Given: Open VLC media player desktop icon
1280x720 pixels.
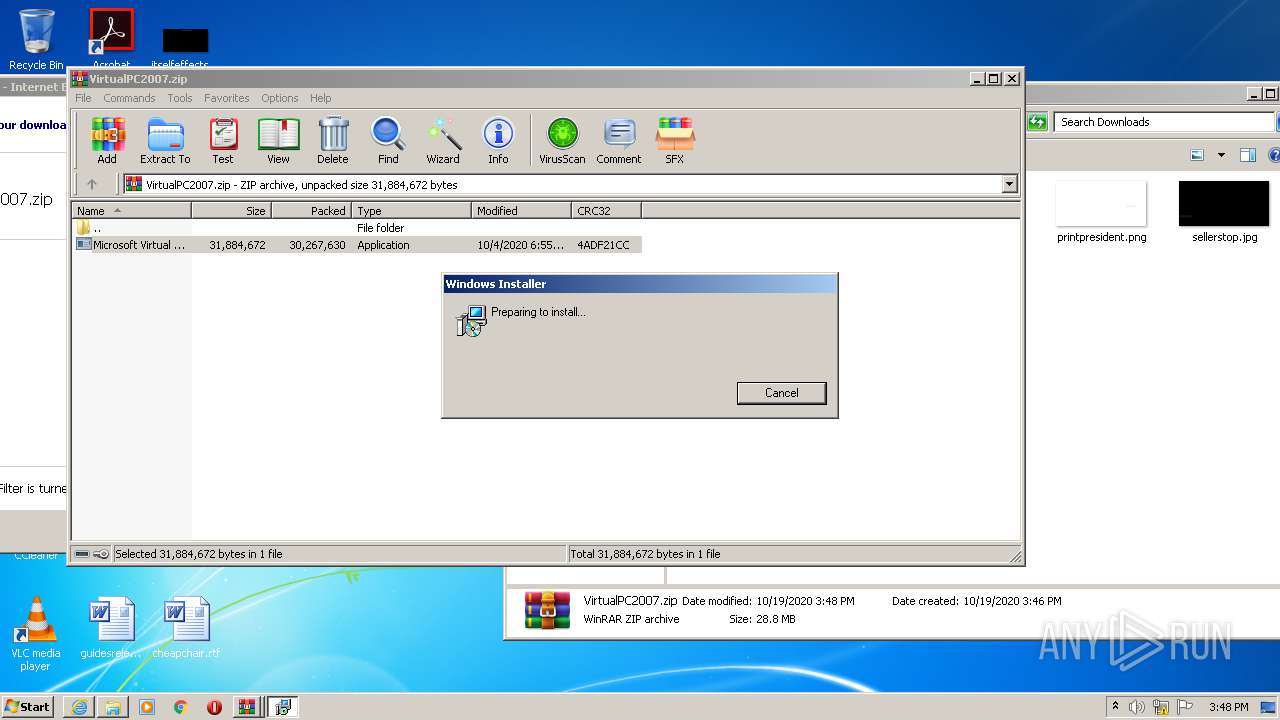Looking at the screenshot, I should 35,633.
